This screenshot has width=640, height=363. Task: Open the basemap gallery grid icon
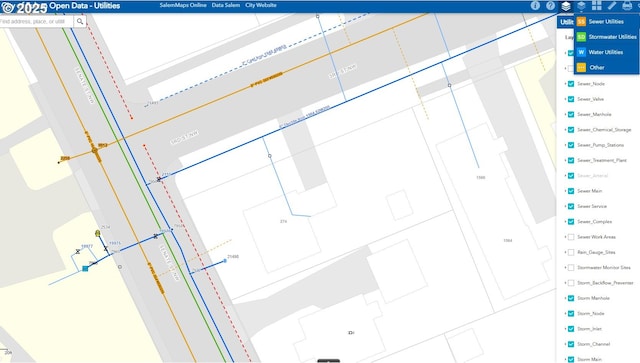[597, 5]
